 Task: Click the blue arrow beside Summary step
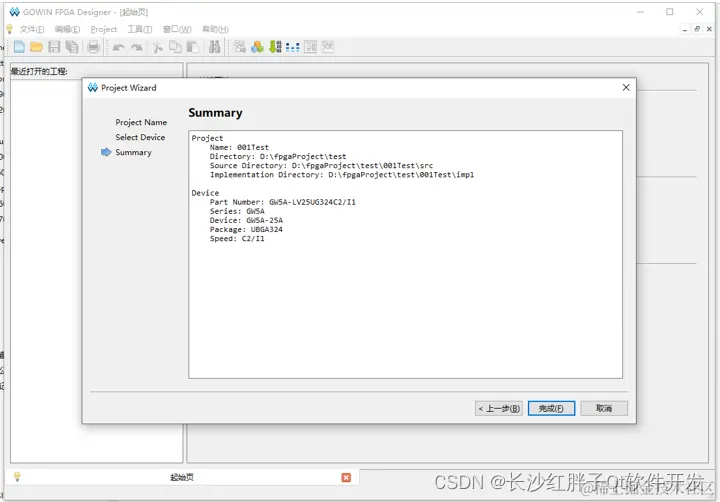tap(106, 152)
